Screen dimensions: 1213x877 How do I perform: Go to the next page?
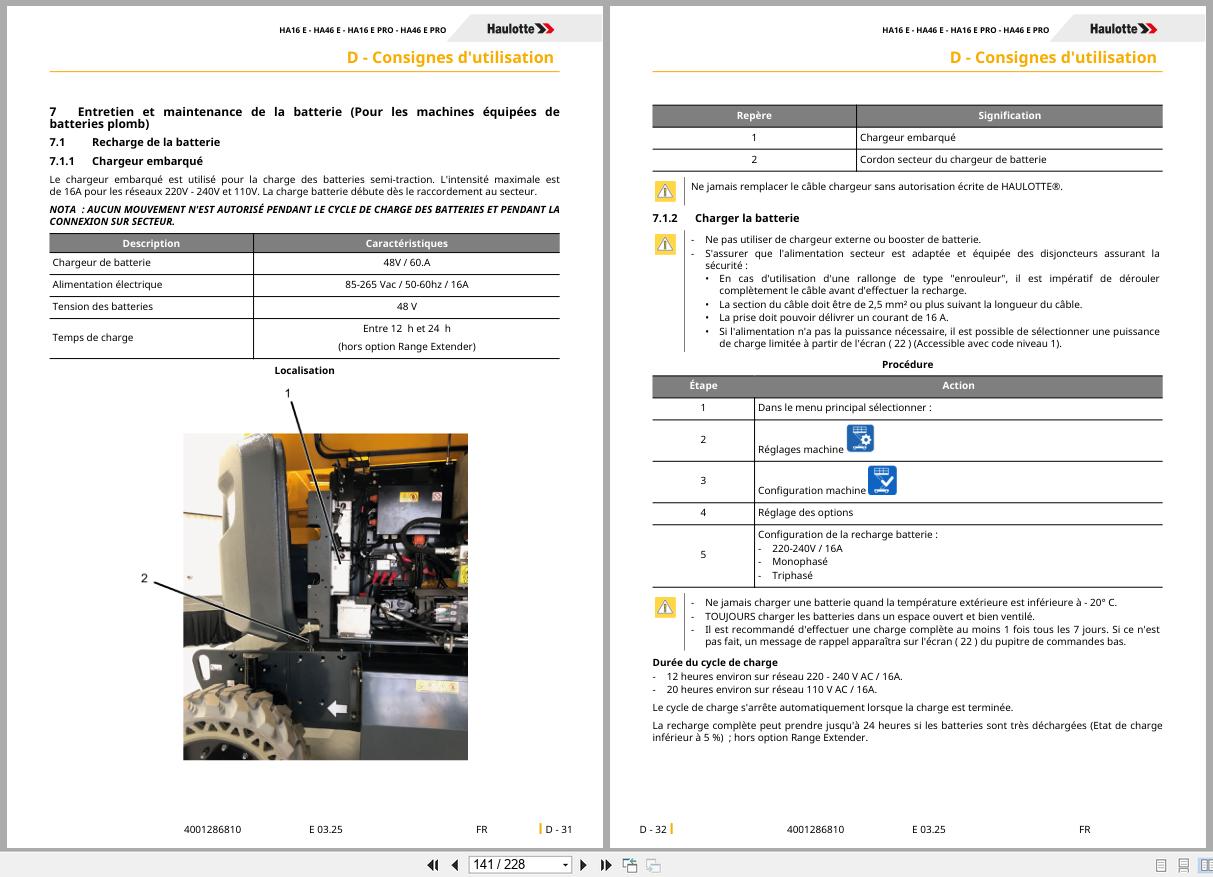584,865
